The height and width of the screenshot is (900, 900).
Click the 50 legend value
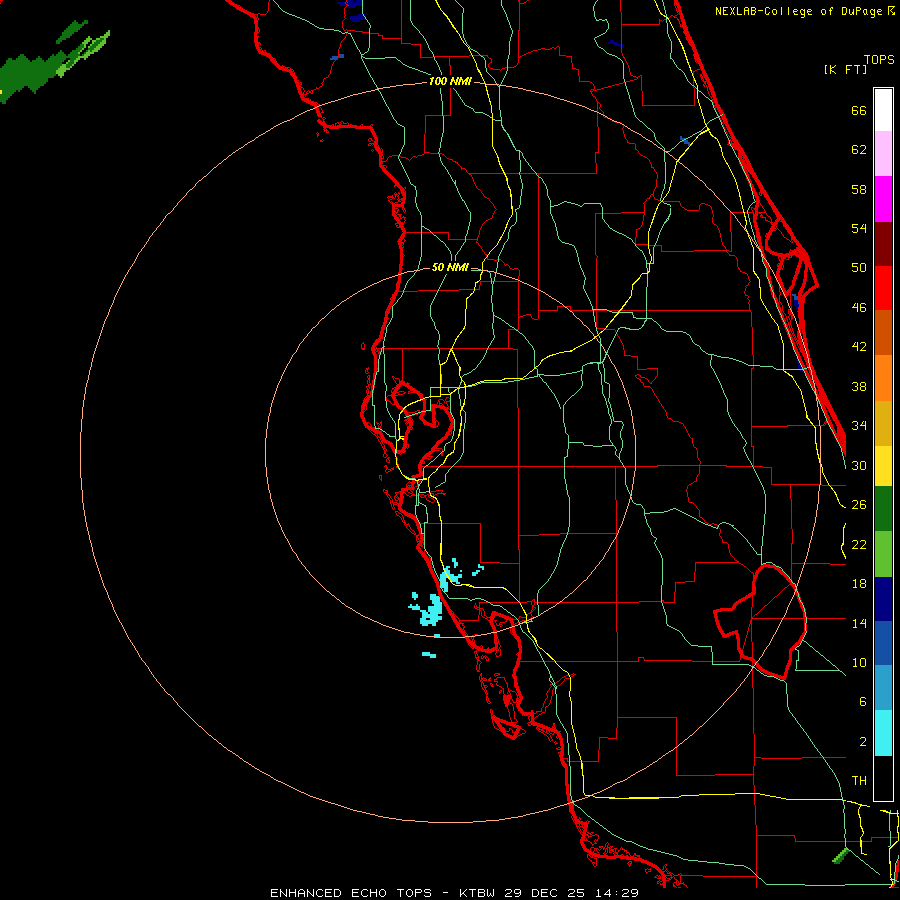859,268
